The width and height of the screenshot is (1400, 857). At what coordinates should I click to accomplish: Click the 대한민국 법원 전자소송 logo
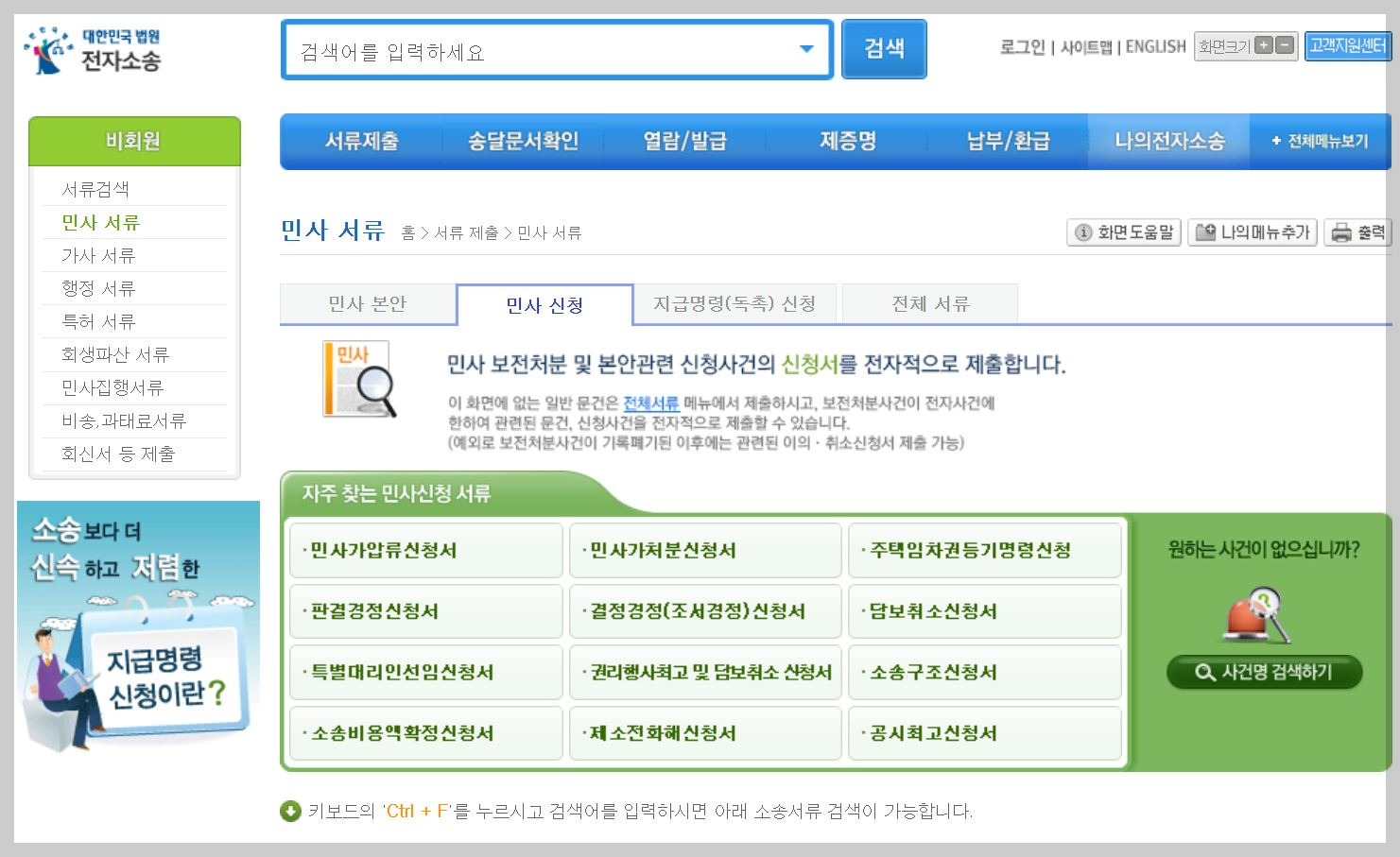pos(93,50)
